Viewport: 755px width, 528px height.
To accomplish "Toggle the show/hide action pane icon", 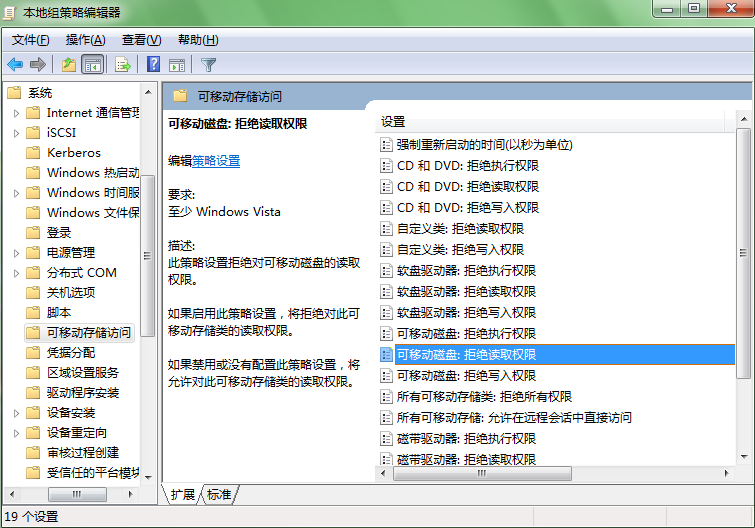I will pos(177,64).
